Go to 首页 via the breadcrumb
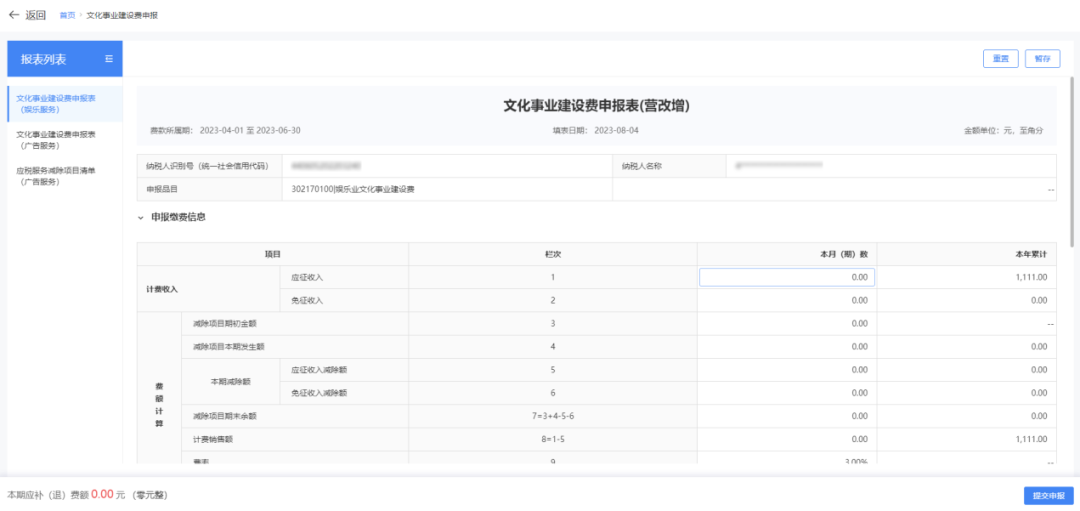 [67, 16]
